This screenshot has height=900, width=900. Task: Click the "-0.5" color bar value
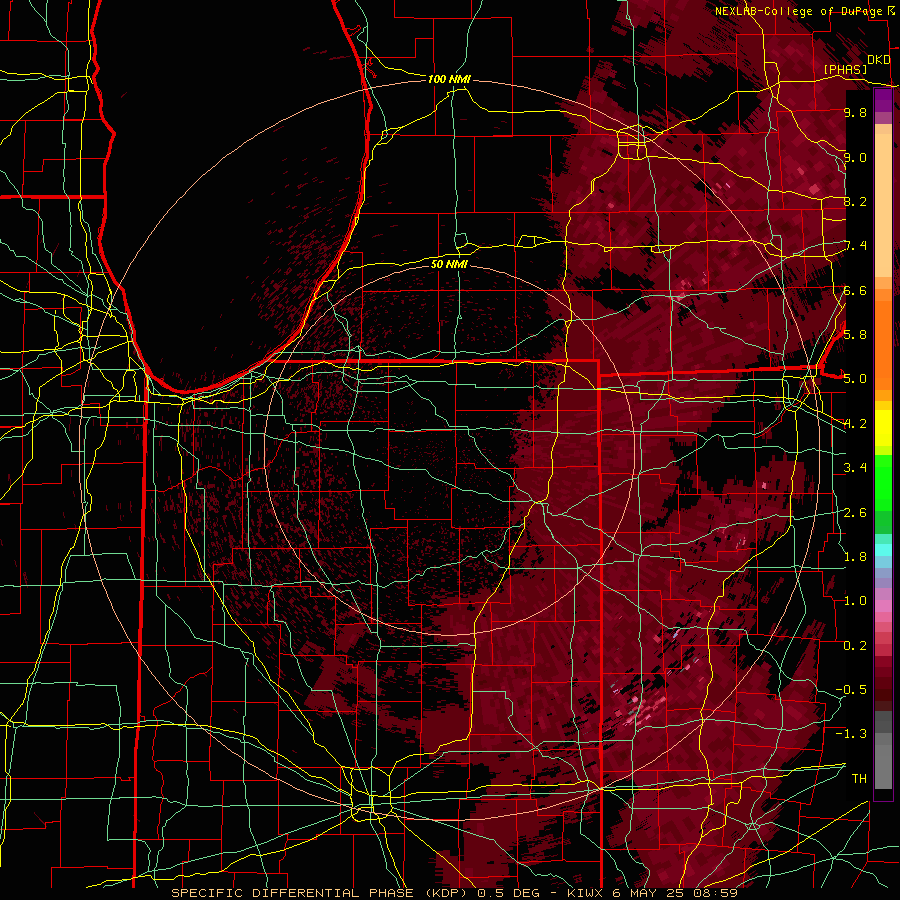click(x=851, y=689)
